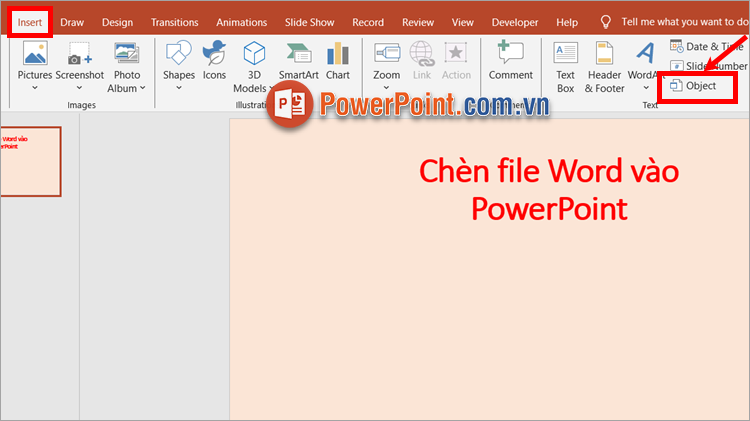750x421 pixels.
Task: Open the View tab
Action: pos(463,22)
